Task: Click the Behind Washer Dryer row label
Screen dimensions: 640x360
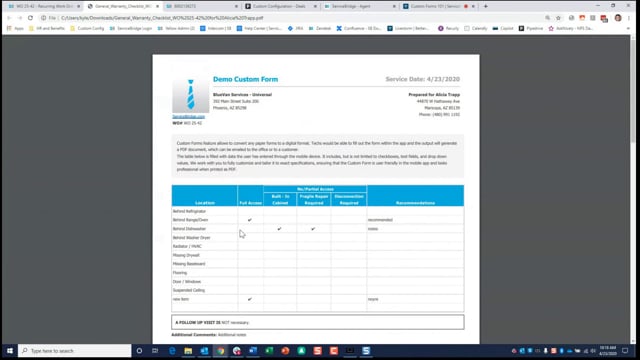Action: pos(191,238)
